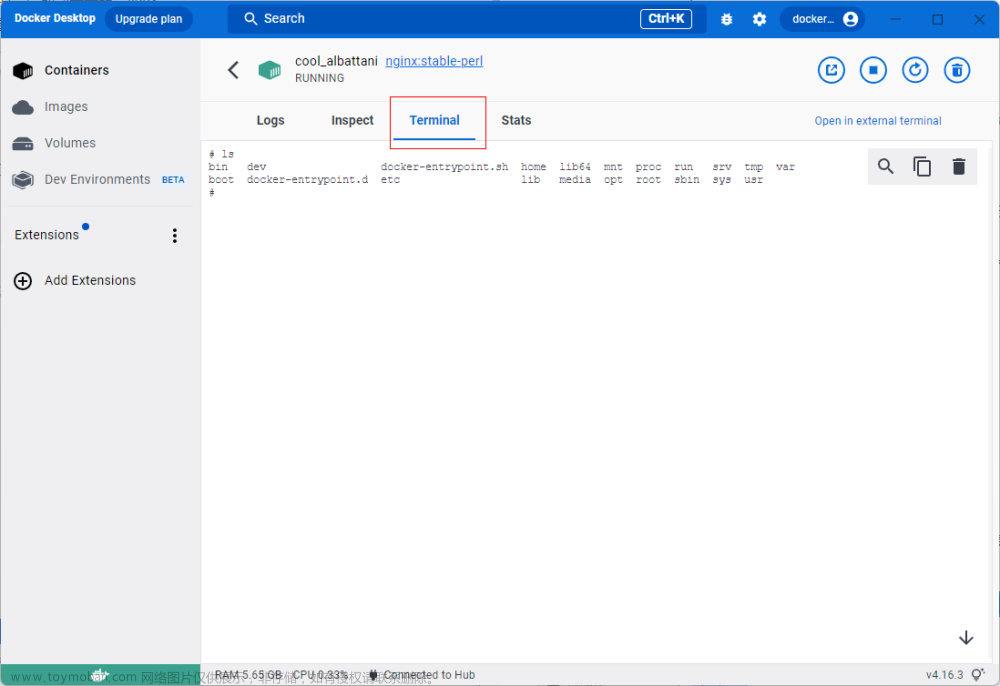
Task: Jump to terminal bottom with down arrow
Action: [966, 638]
